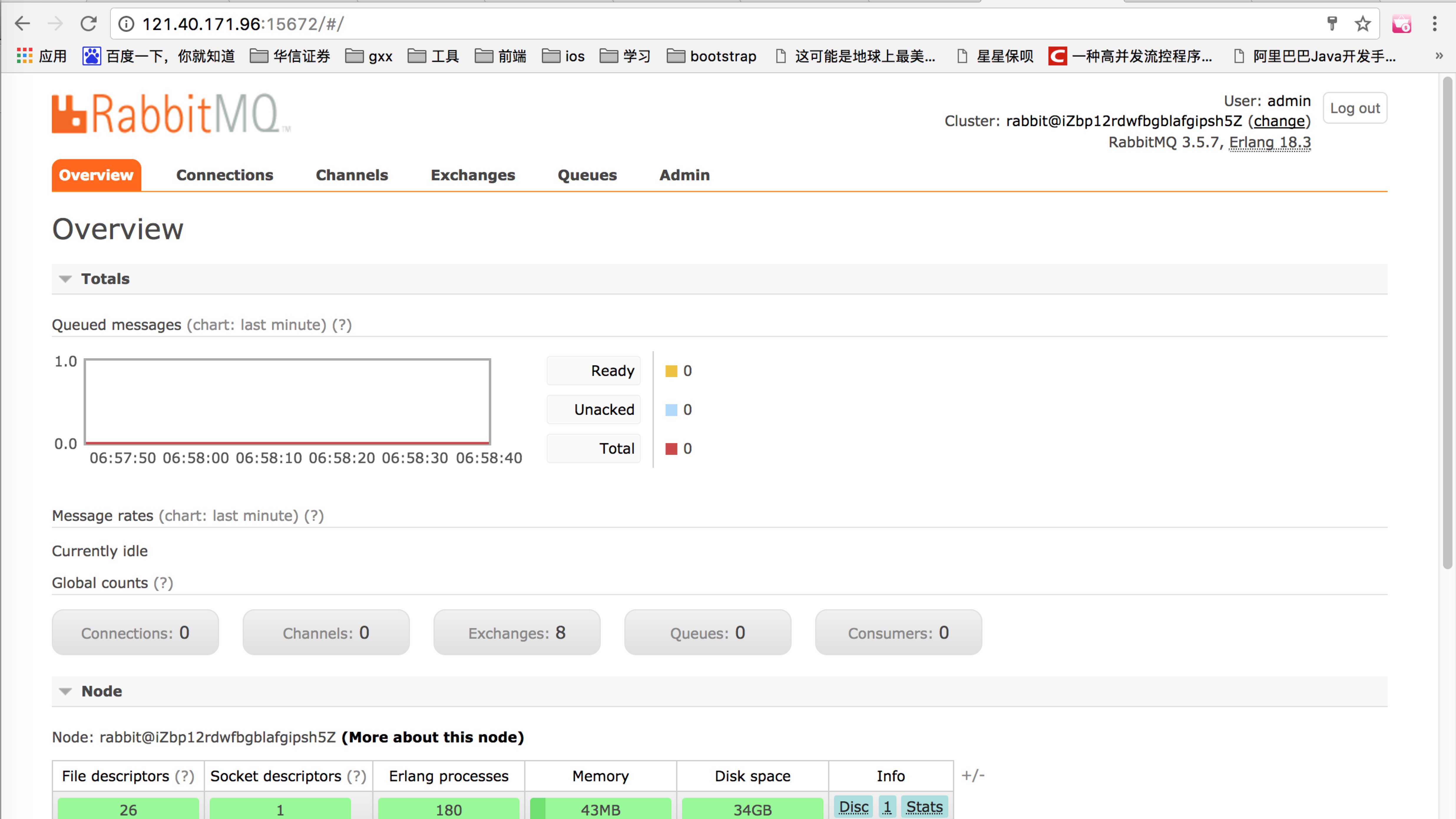Open the 阿里巴巴Java开发手 bookmark

1315,56
